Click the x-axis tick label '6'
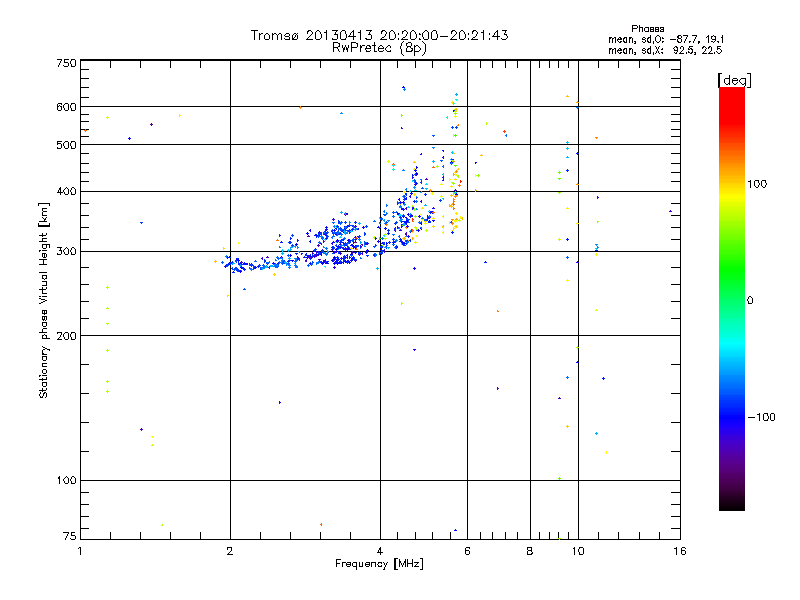 coord(467,551)
